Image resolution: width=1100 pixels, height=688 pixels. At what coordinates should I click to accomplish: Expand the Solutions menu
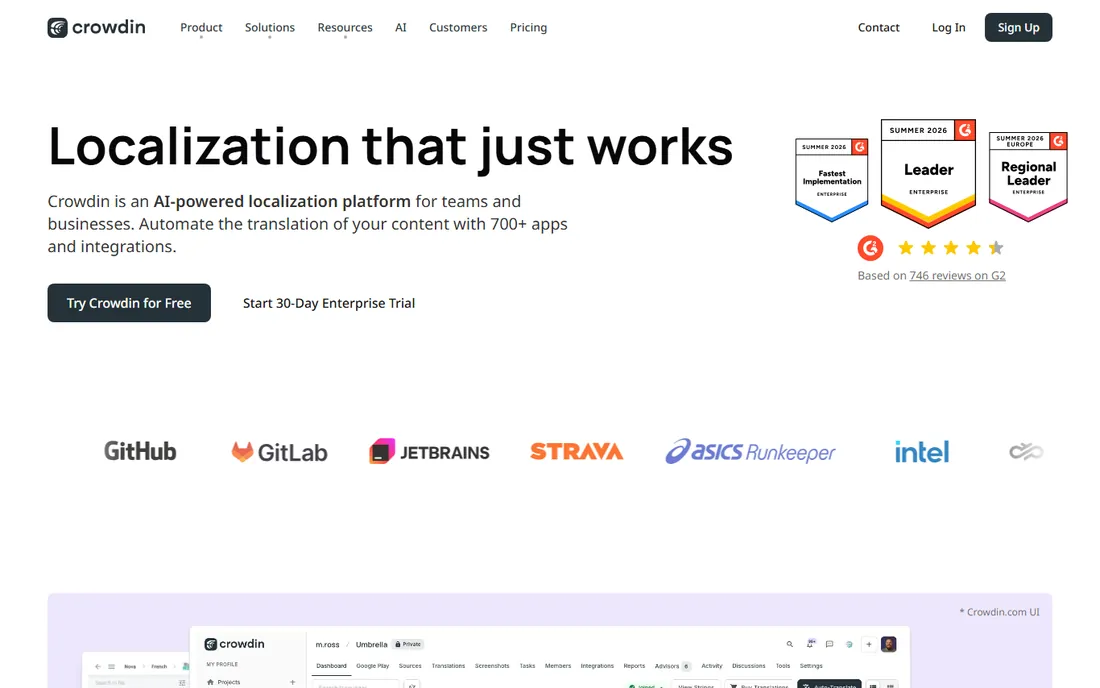pos(269,27)
